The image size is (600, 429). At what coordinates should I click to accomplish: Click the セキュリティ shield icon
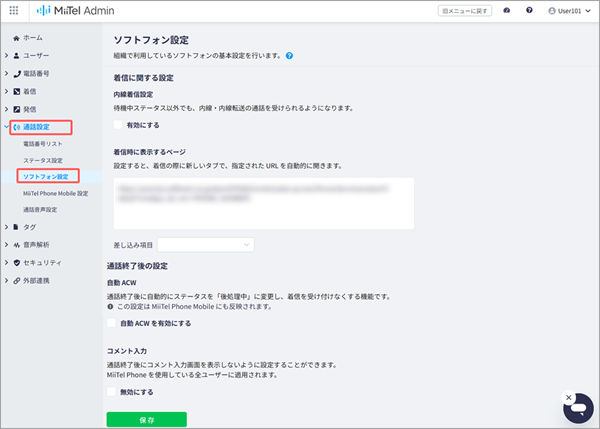tap(16, 263)
